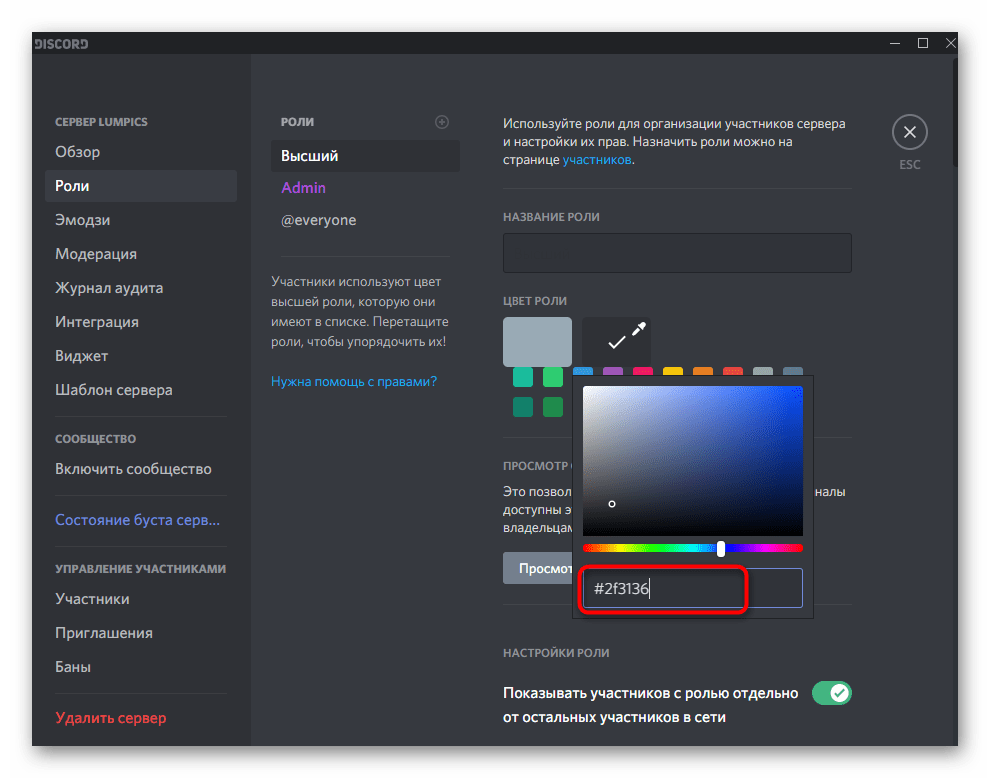Click the role name text field

(677, 253)
